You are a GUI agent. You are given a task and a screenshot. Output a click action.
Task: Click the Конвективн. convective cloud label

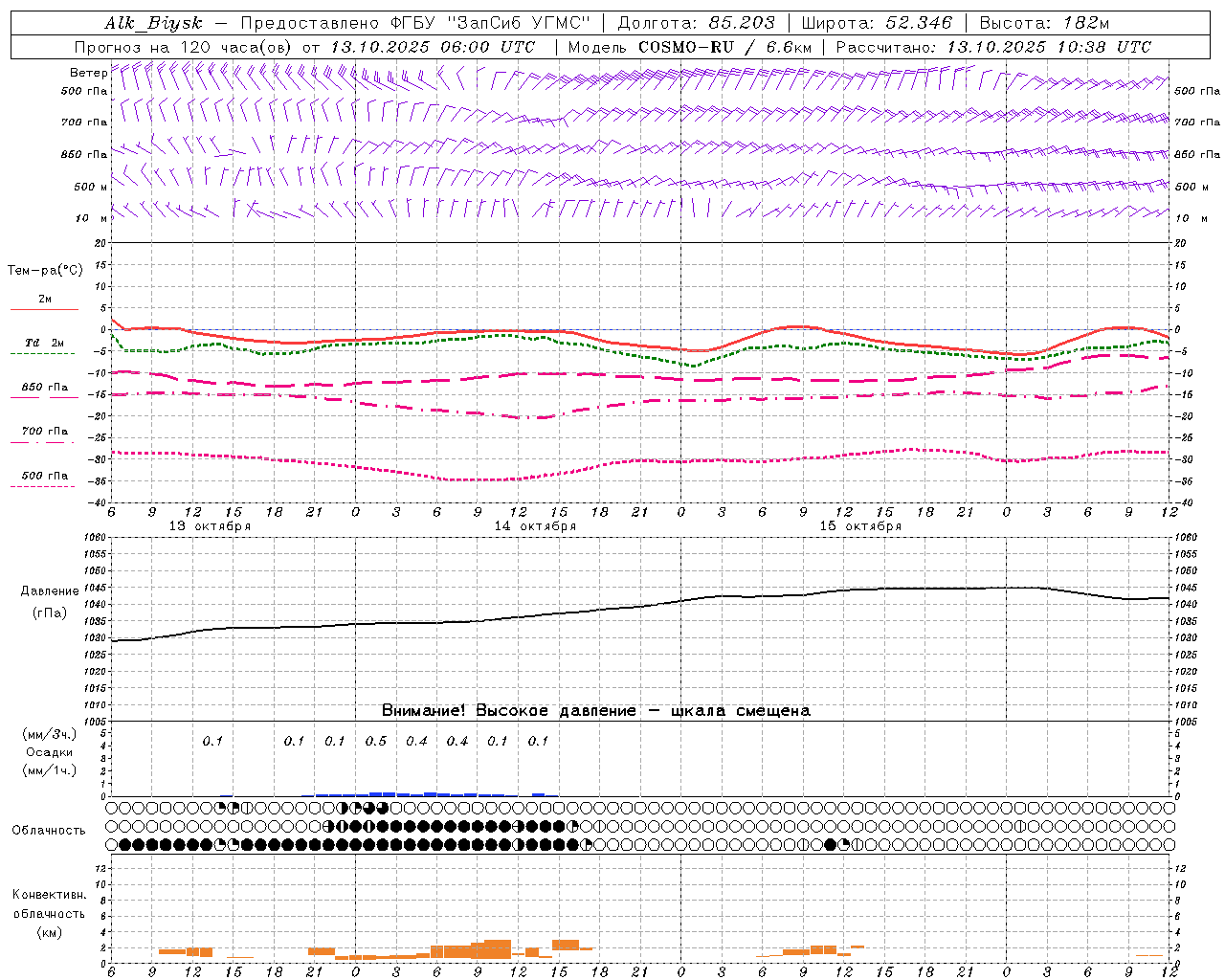[49, 895]
